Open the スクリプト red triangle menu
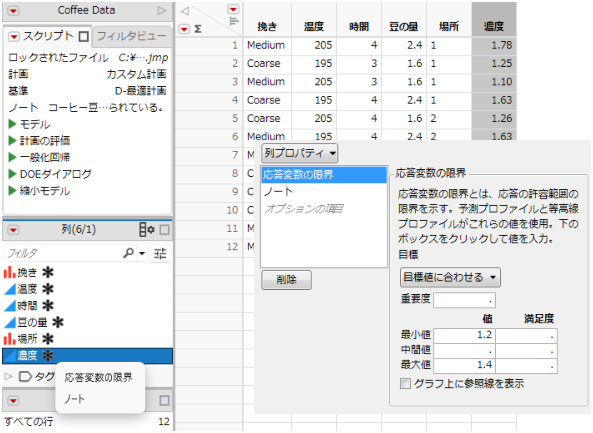The width and height of the screenshot is (593, 433). tap(14, 37)
